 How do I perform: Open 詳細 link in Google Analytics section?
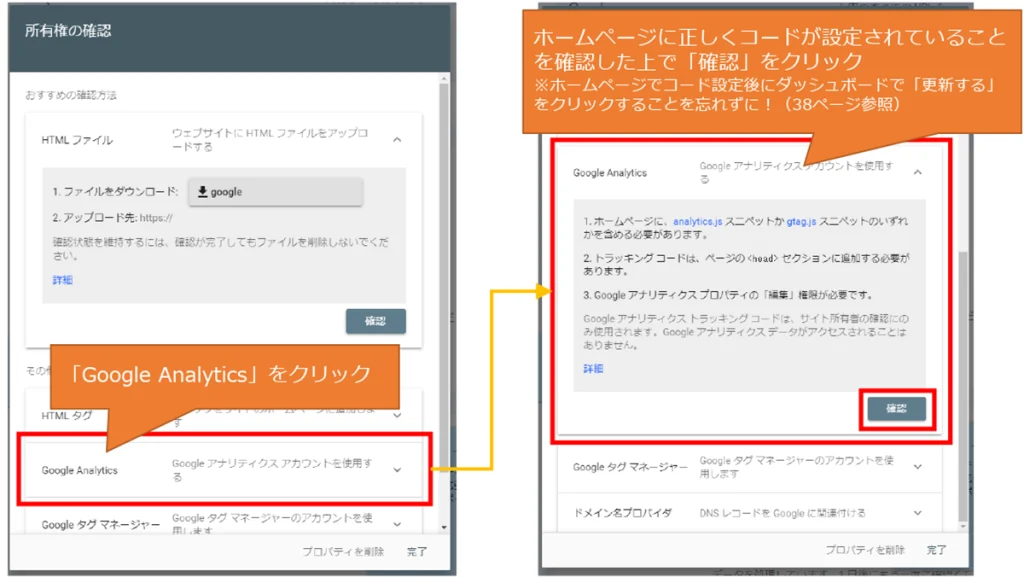click(x=594, y=369)
